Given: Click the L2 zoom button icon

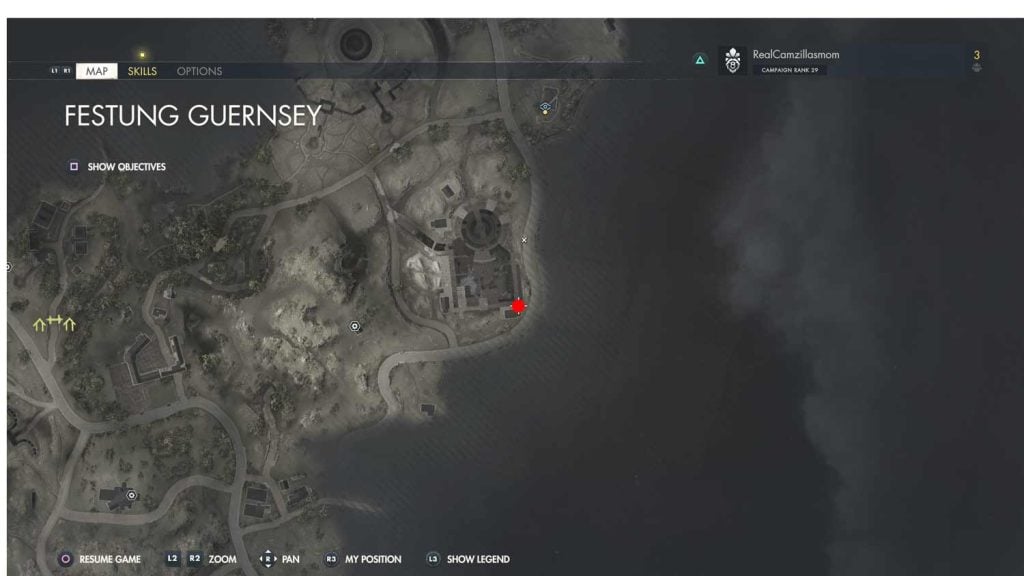Looking at the screenshot, I should click(x=172, y=558).
